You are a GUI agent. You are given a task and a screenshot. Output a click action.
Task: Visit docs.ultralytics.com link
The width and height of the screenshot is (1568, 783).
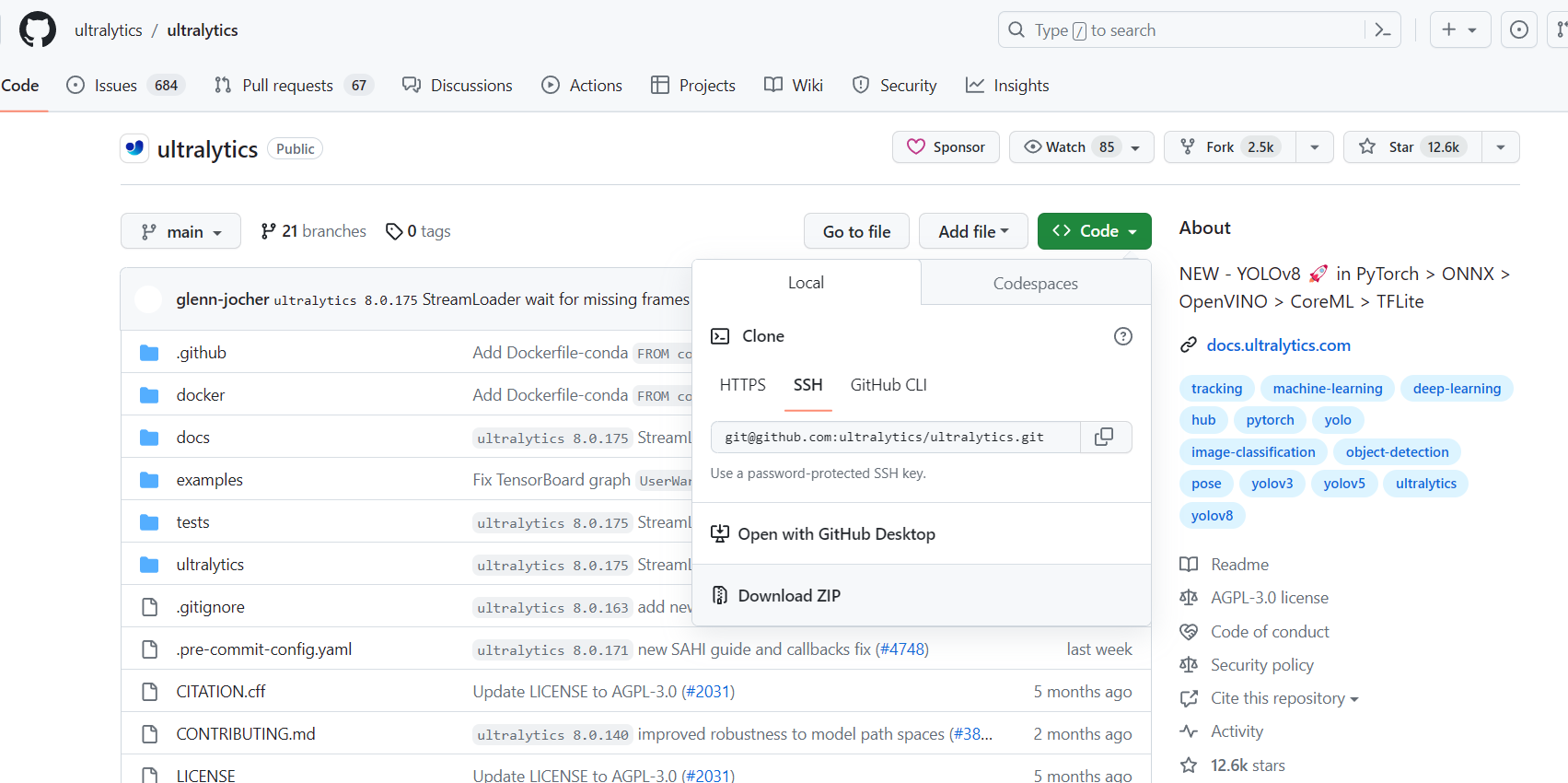[x=1278, y=345]
